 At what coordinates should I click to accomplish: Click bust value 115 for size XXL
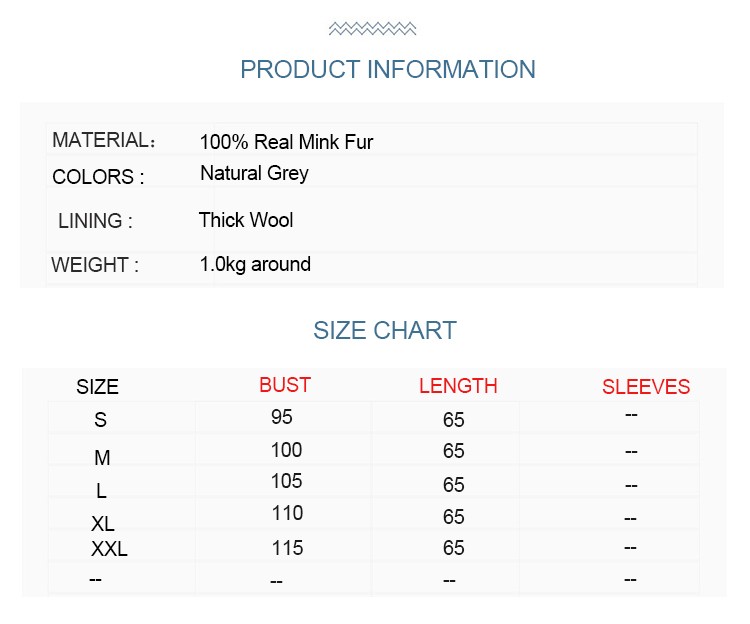(287, 548)
